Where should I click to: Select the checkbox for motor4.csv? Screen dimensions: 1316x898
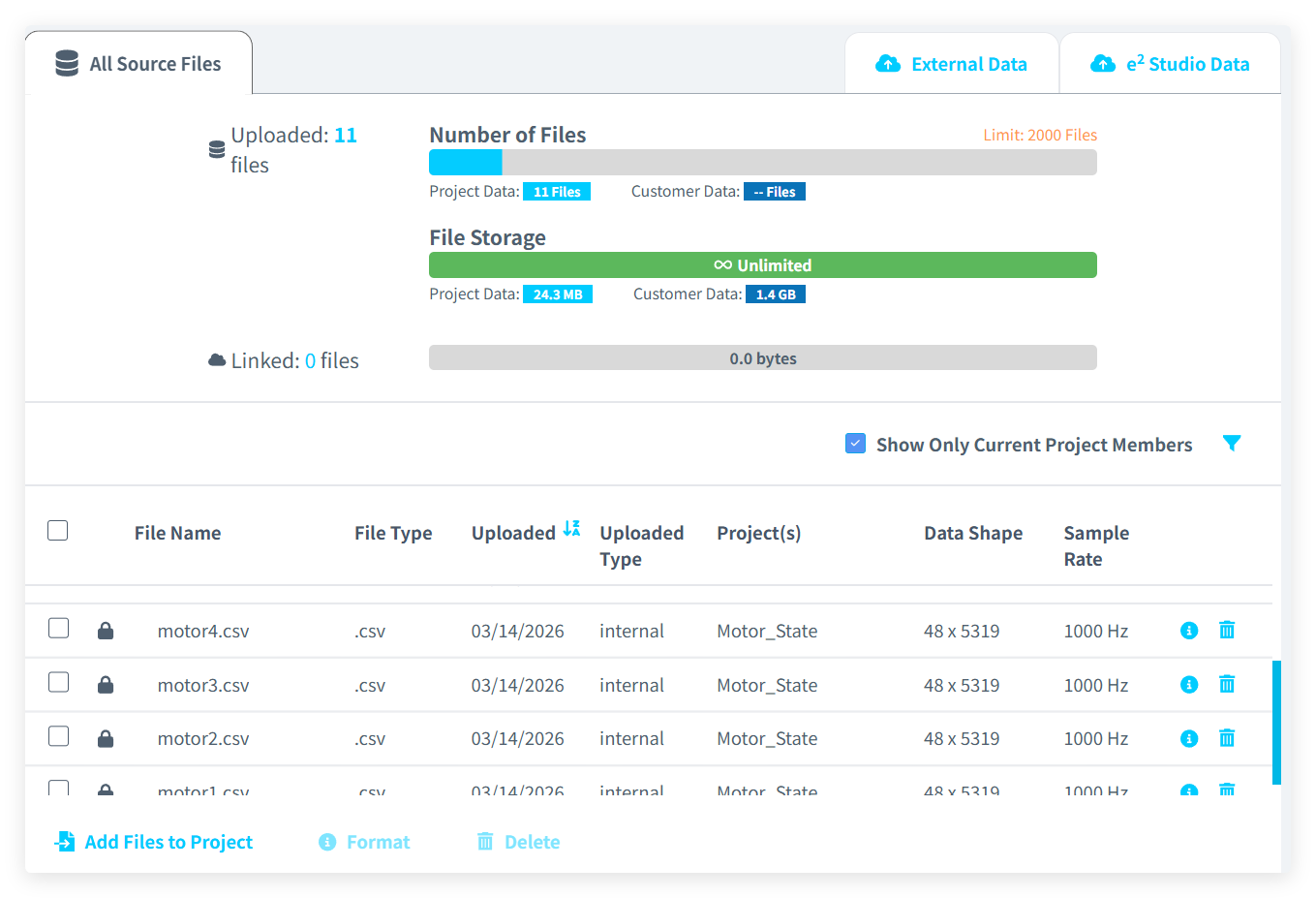(59, 629)
